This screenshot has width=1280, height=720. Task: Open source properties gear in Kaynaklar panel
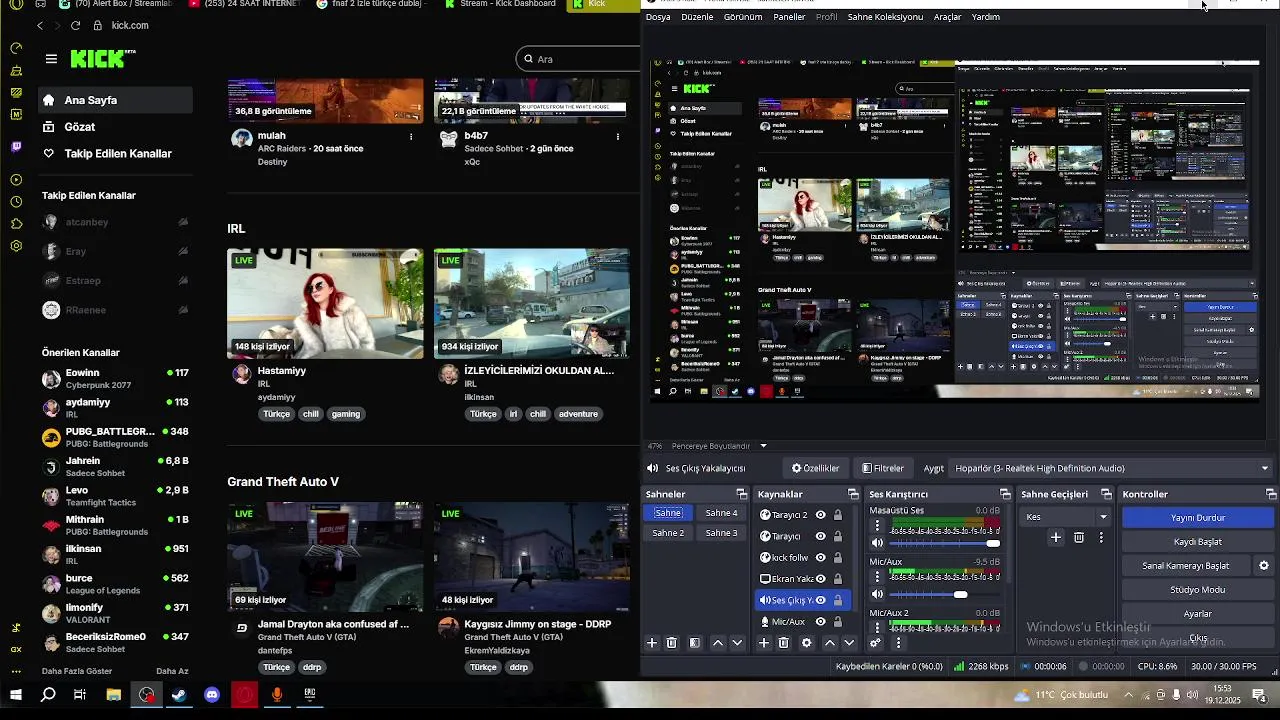pos(807,643)
